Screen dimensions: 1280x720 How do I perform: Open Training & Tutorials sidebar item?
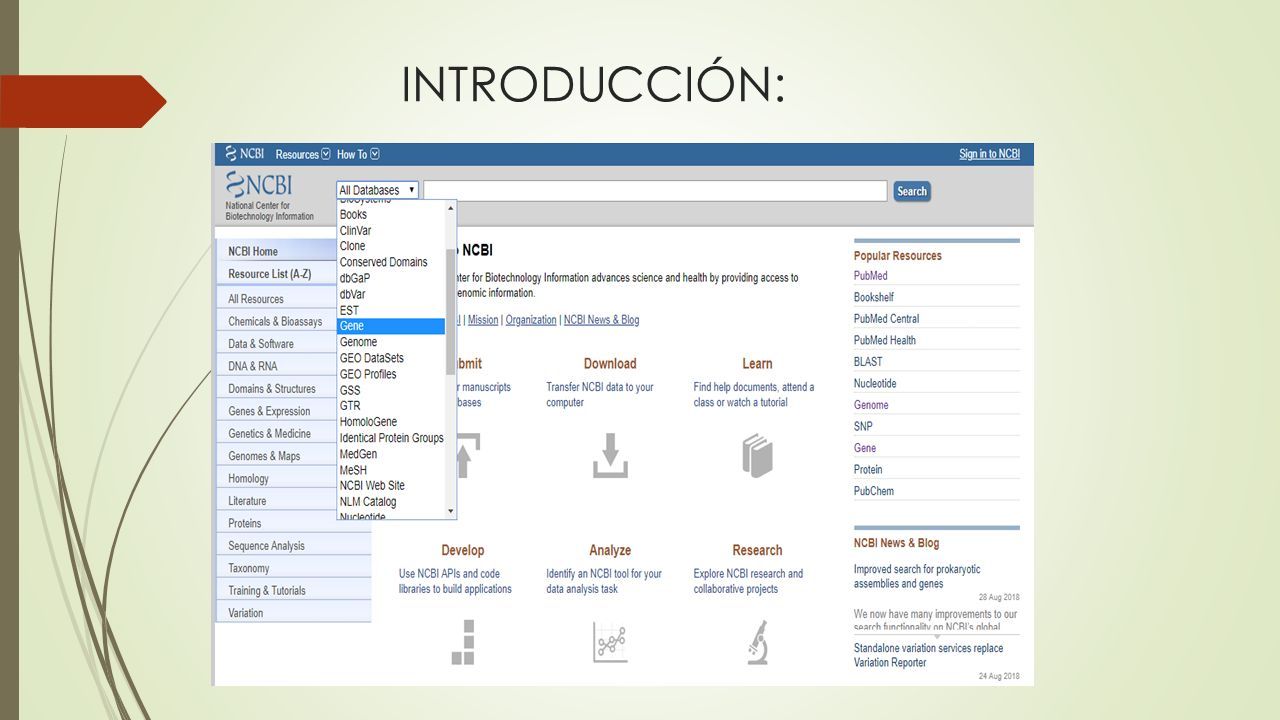(x=293, y=591)
